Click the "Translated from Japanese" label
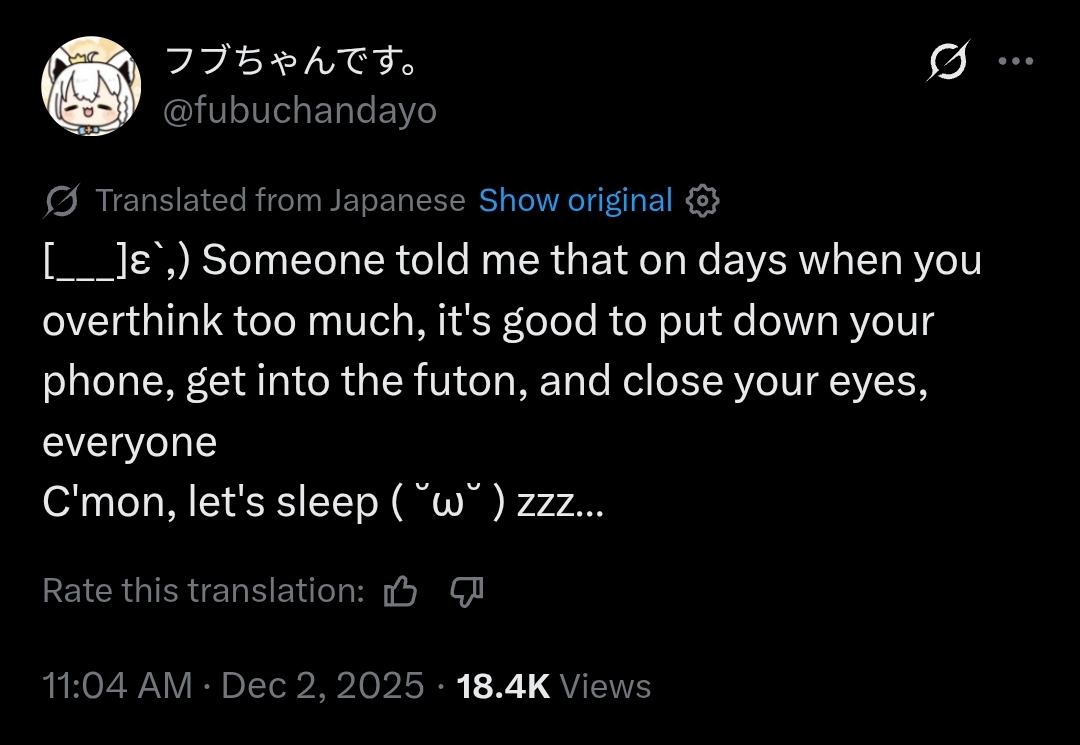 [x=280, y=201]
